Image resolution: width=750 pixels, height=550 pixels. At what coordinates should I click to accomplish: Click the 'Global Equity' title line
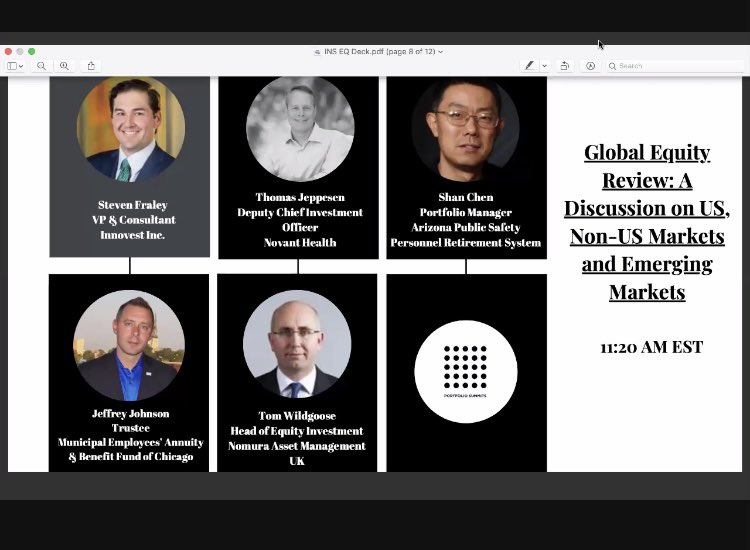tap(647, 153)
